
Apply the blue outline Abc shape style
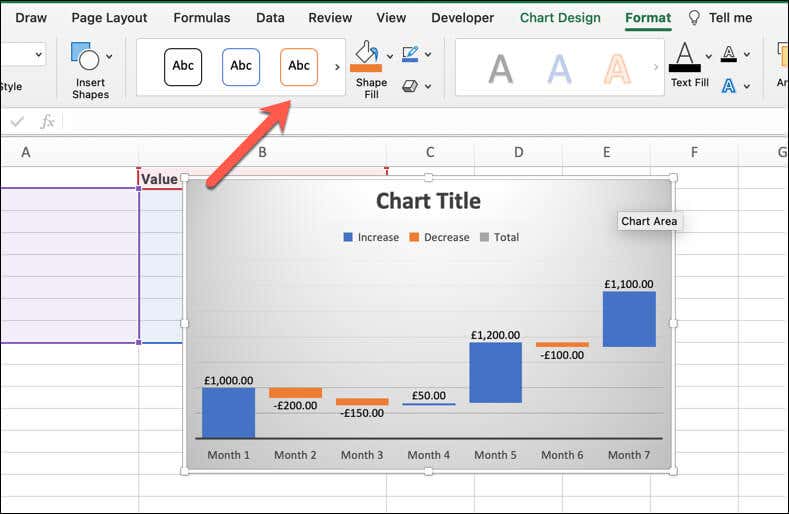click(x=241, y=66)
